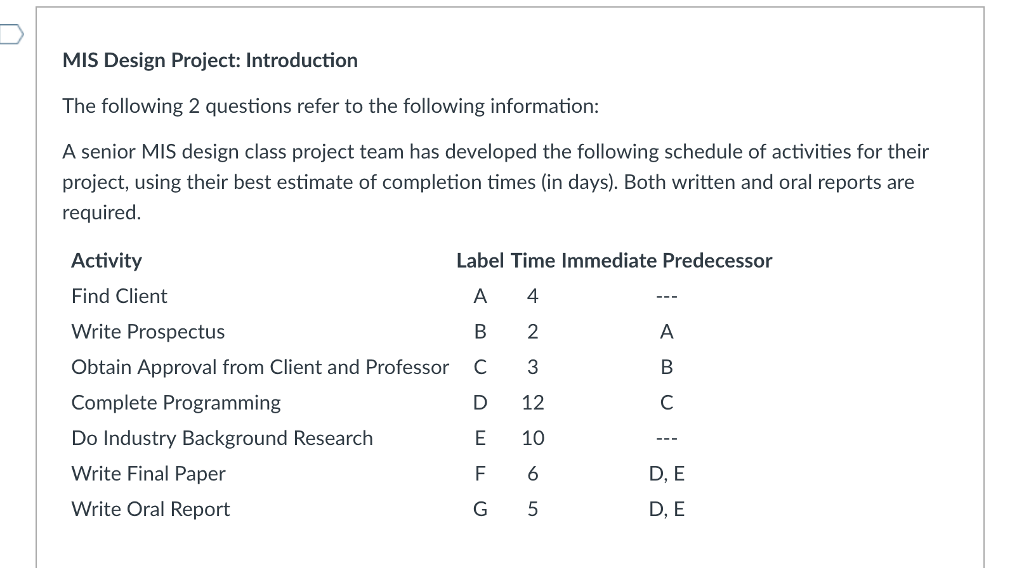Click the sentence about the following 2 questions
The height and width of the screenshot is (568, 1024).
[x=330, y=106]
